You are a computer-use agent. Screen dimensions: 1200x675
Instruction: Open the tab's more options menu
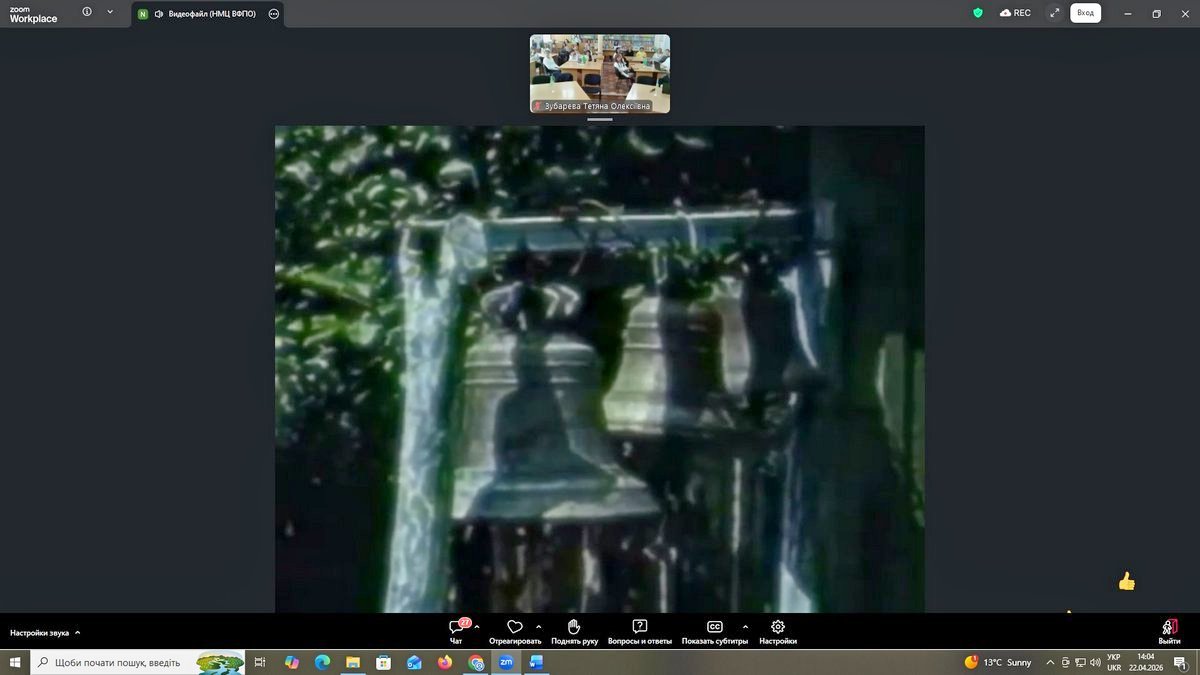tap(274, 14)
